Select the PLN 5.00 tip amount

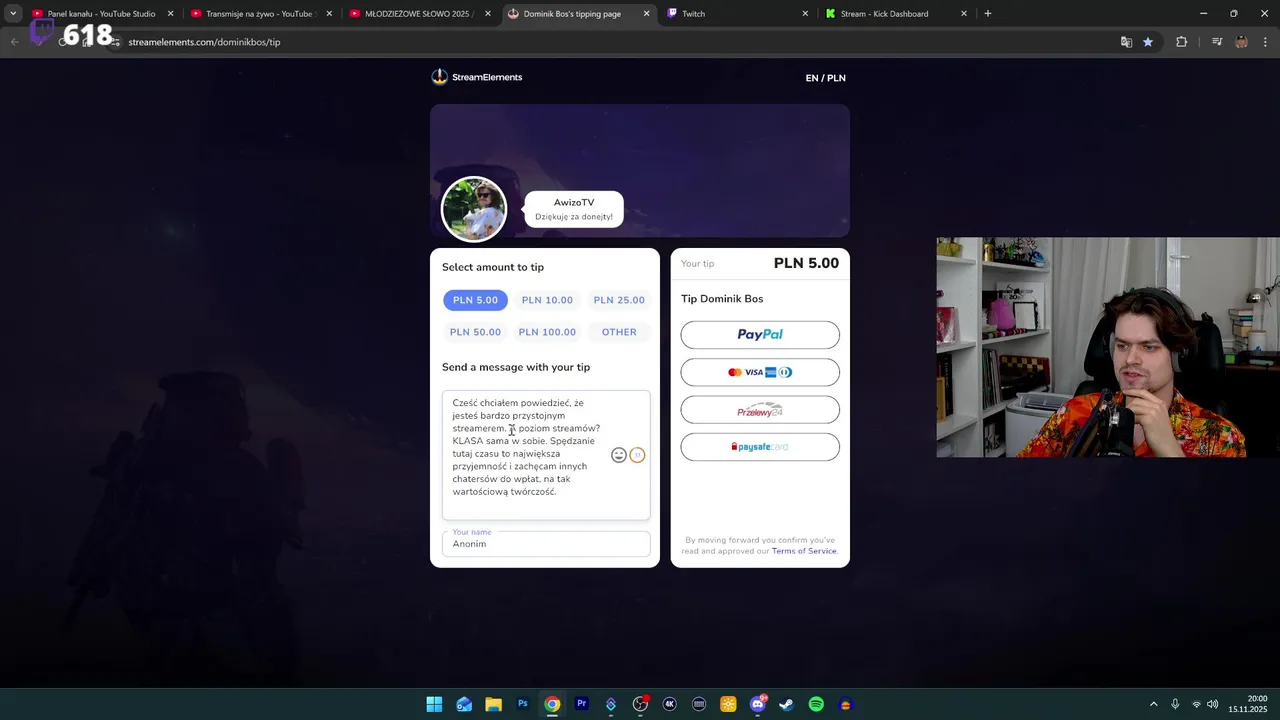(475, 300)
